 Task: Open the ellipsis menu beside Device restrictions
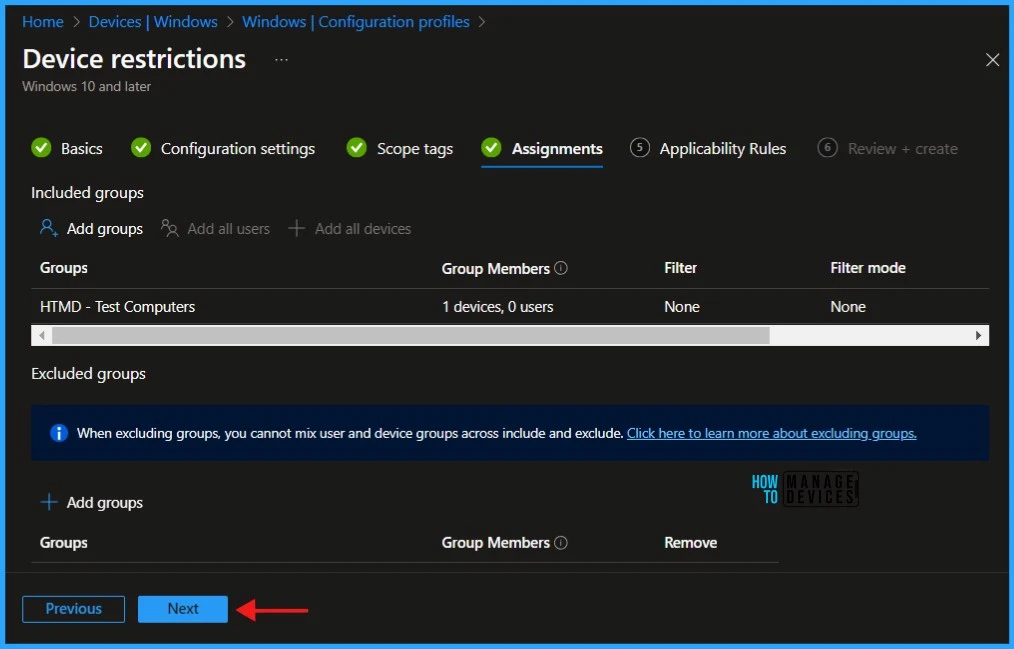(281, 60)
